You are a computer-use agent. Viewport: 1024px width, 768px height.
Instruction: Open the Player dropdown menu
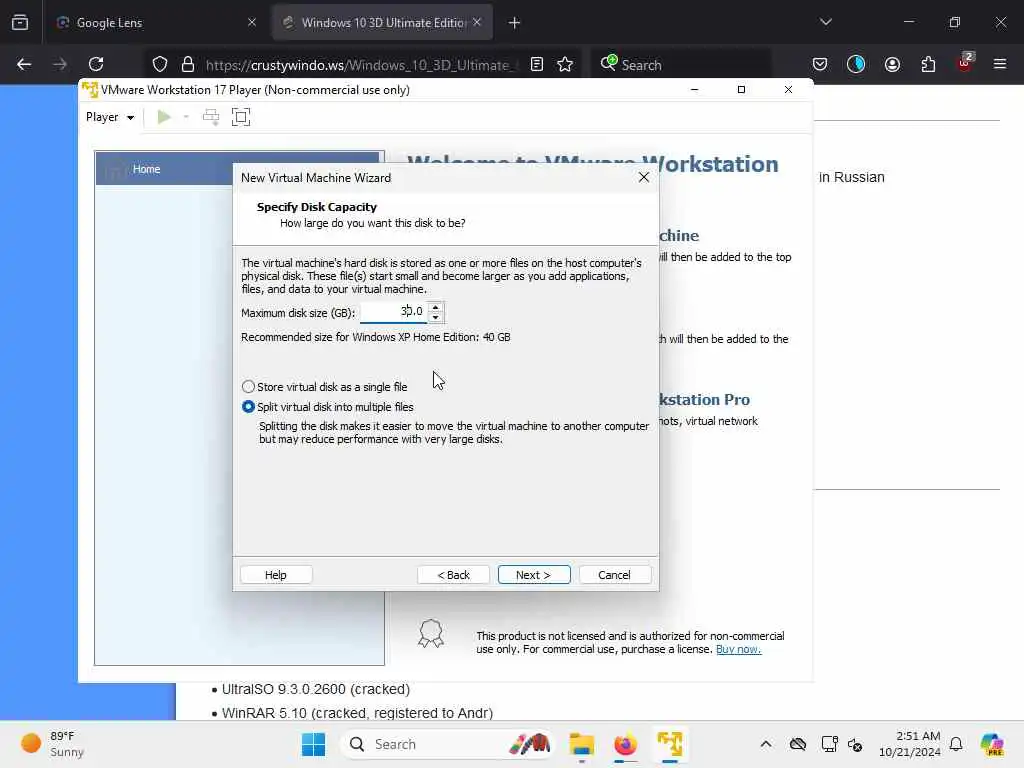(x=110, y=117)
